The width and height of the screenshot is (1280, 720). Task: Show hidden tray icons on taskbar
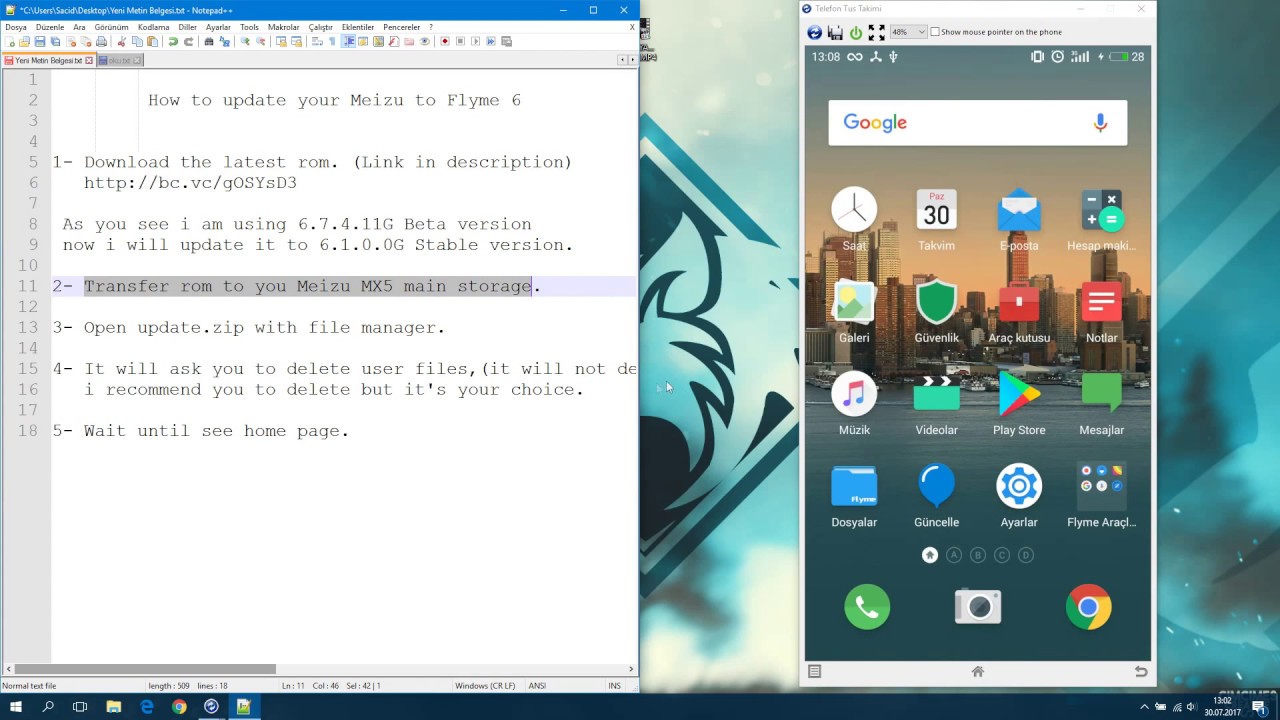click(1144, 706)
